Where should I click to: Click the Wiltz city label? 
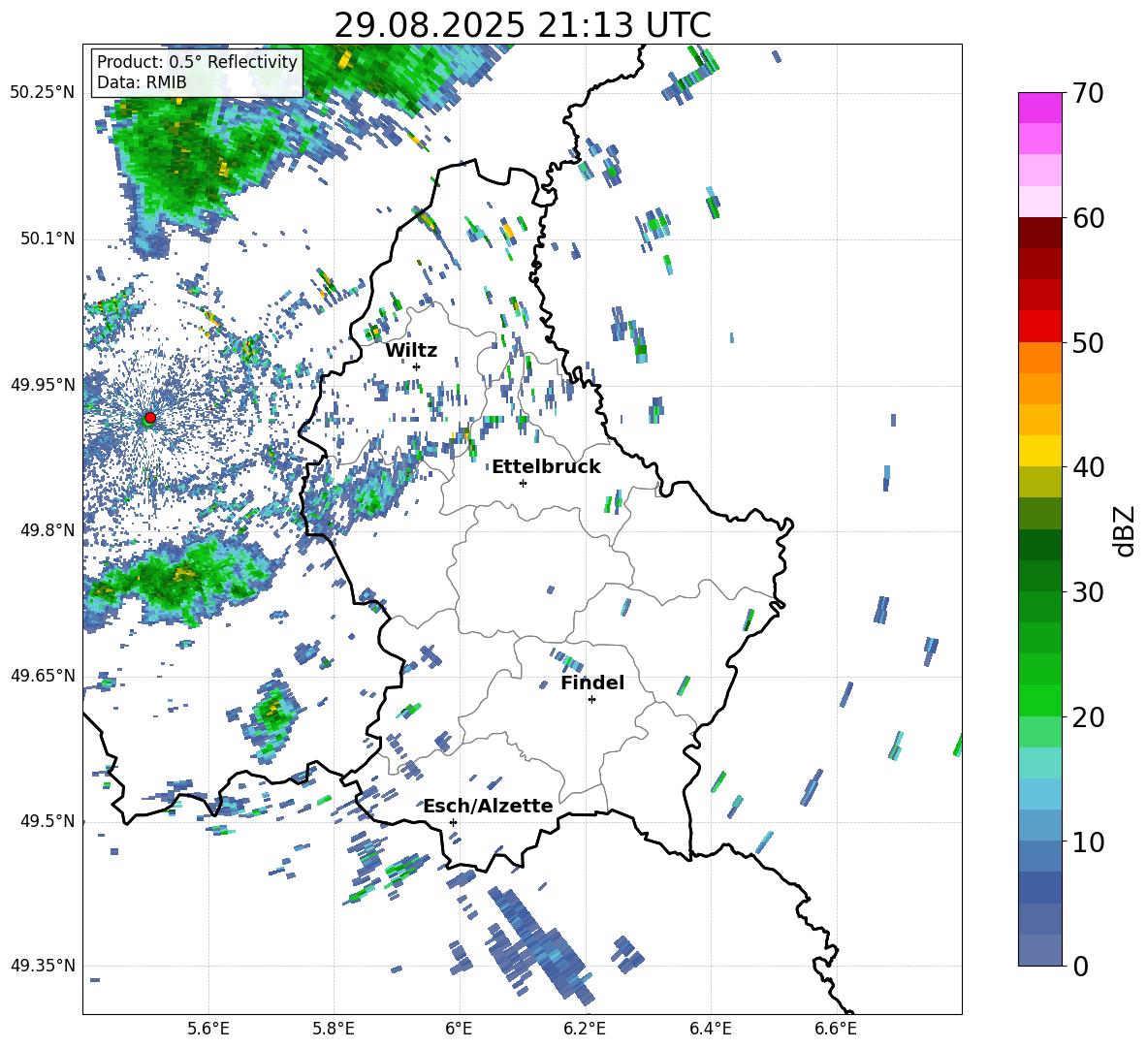coord(411,351)
